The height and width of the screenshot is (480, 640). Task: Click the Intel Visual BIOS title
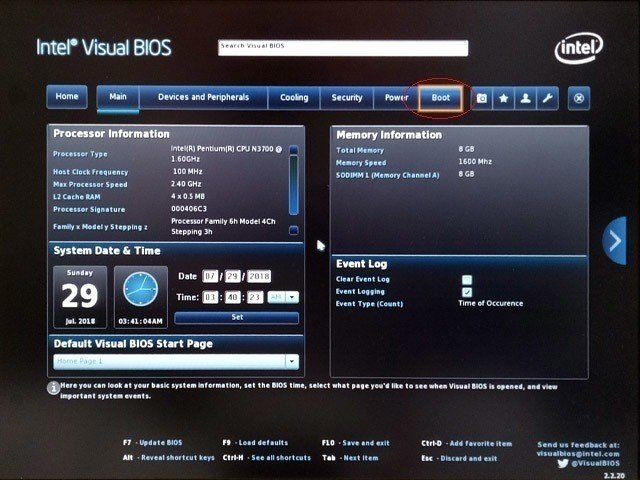[104, 47]
